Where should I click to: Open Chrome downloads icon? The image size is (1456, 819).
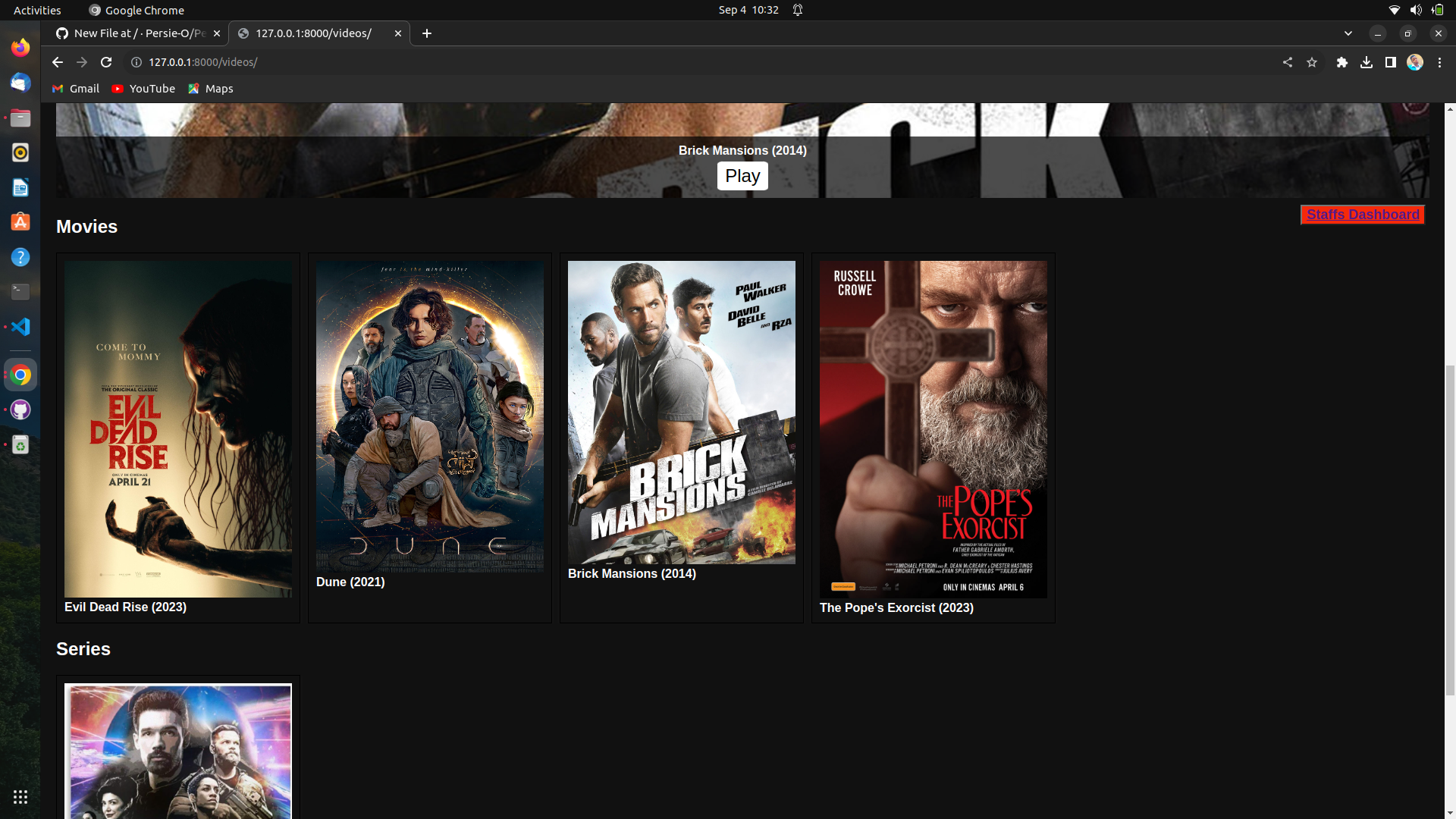coord(1366,62)
